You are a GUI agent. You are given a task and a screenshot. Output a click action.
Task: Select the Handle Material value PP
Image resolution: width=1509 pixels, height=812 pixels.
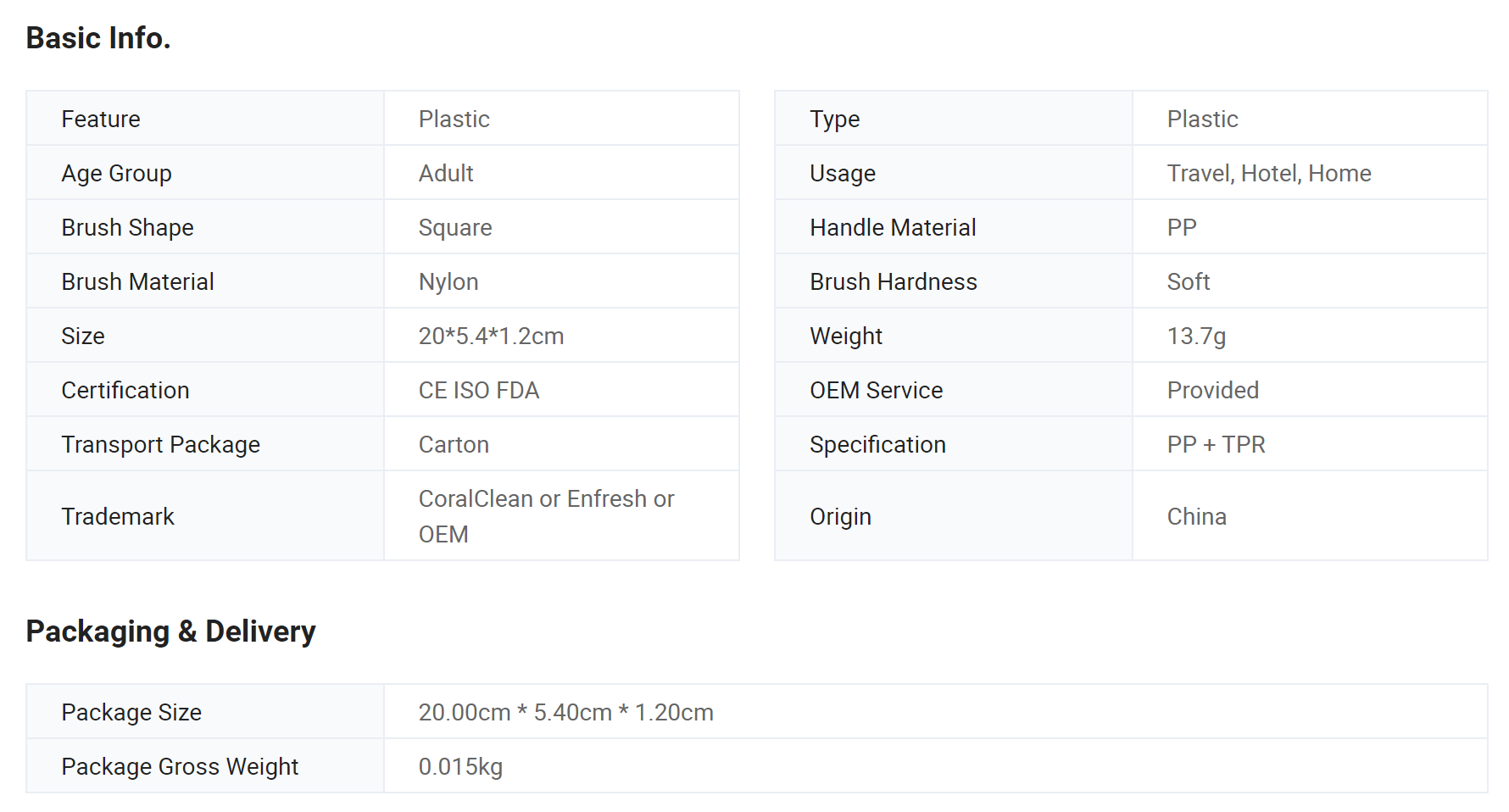(x=1182, y=228)
